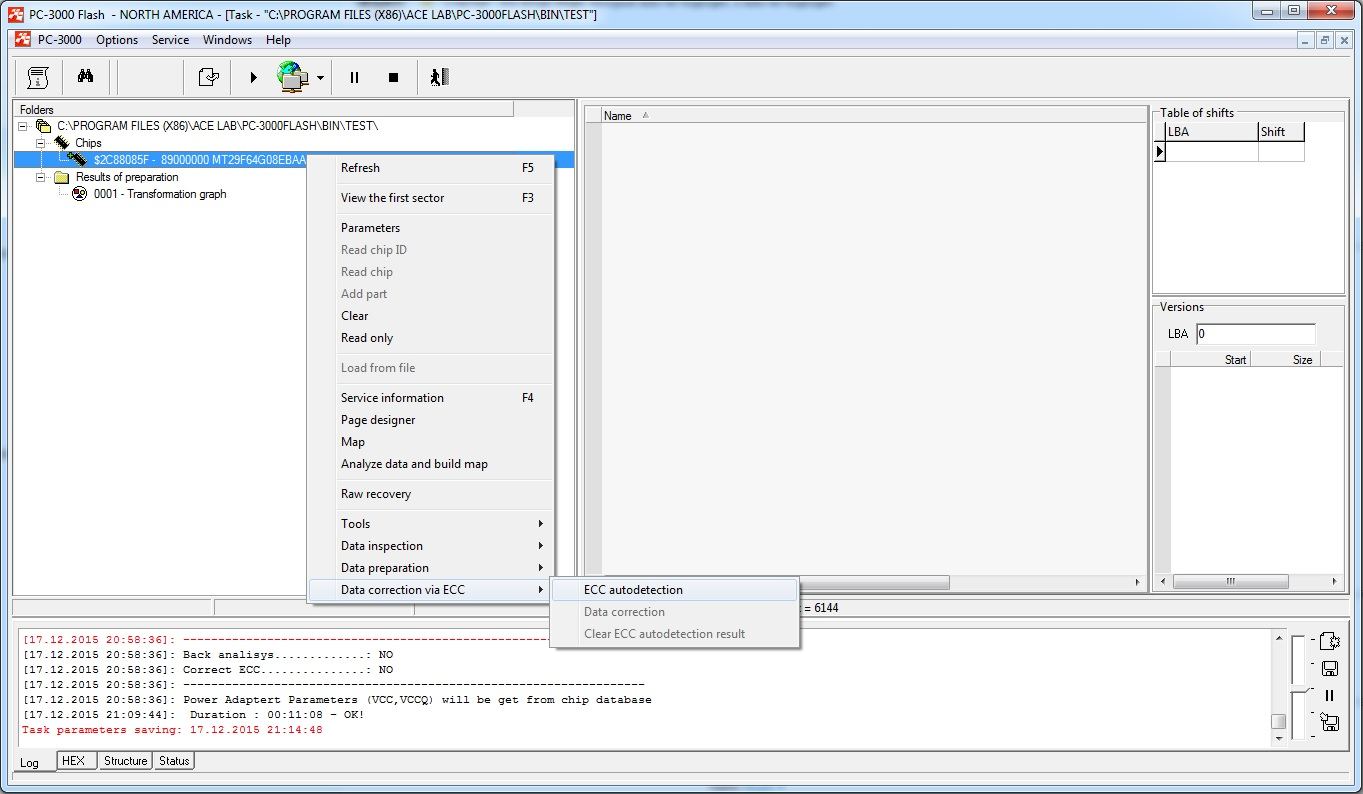Select Raw recovery in the context menu
1363x794 pixels.
point(431,494)
